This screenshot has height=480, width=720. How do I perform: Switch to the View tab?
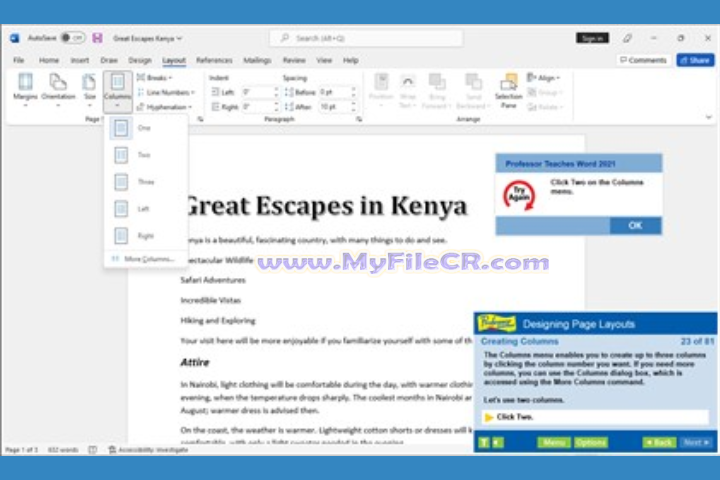(324, 60)
